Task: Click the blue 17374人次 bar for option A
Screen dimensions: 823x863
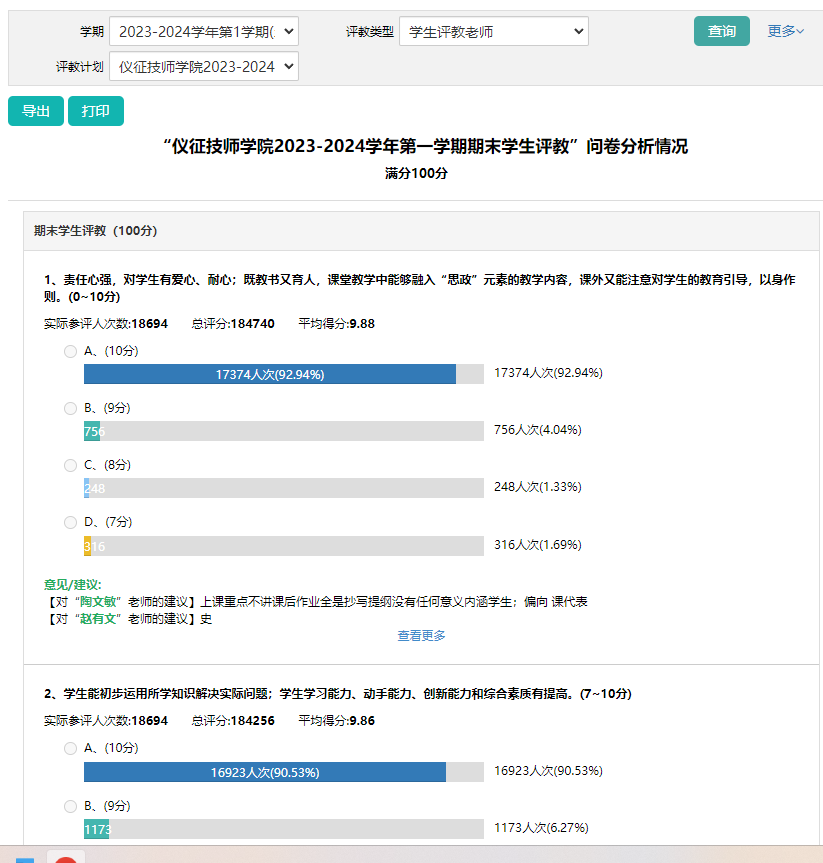Action: tap(269, 374)
